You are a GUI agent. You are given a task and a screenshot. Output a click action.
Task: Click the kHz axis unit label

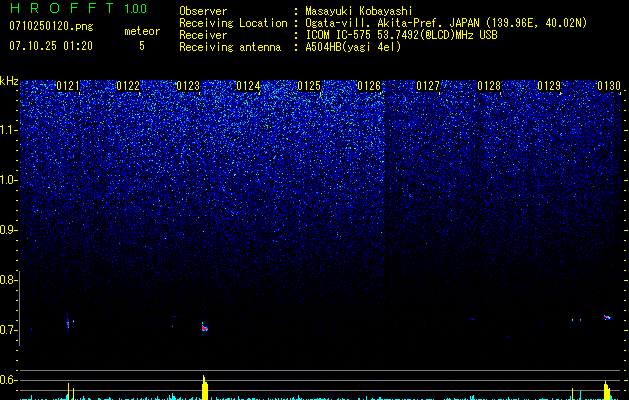(x=9, y=81)
